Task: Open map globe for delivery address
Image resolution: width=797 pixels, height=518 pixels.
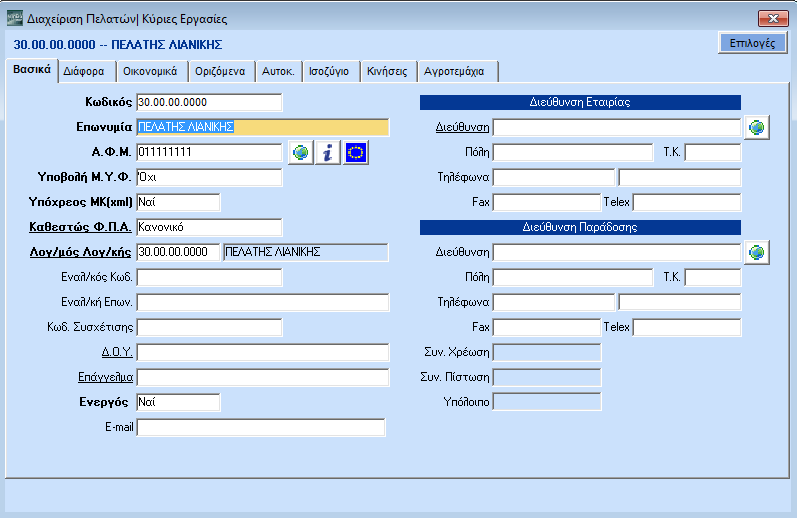Action: click(757, 252)
